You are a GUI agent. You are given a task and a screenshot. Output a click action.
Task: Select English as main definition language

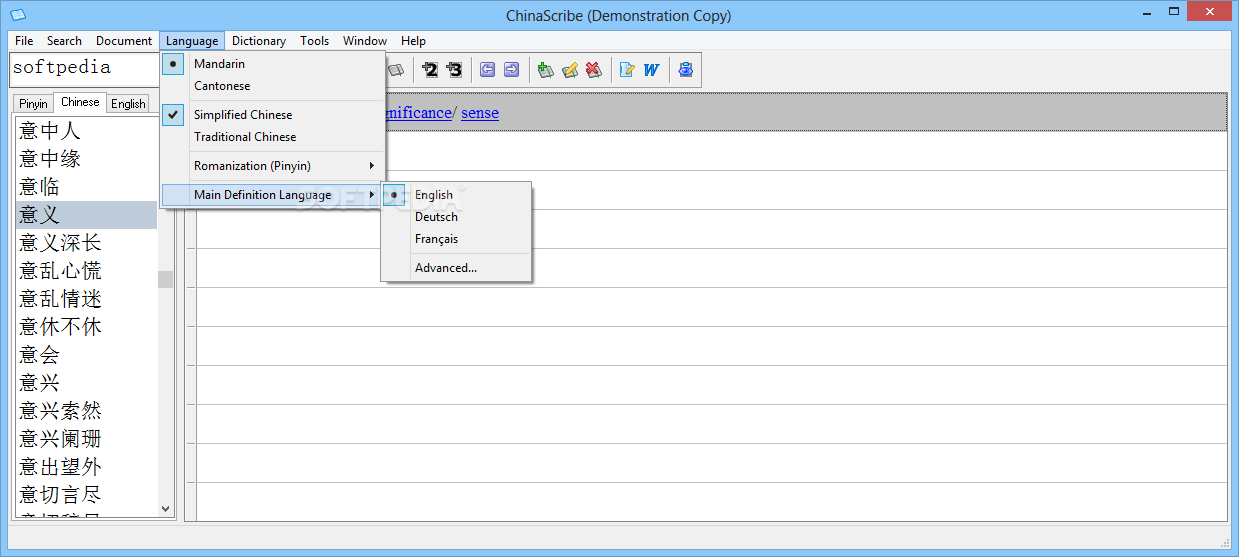(457, 195)
